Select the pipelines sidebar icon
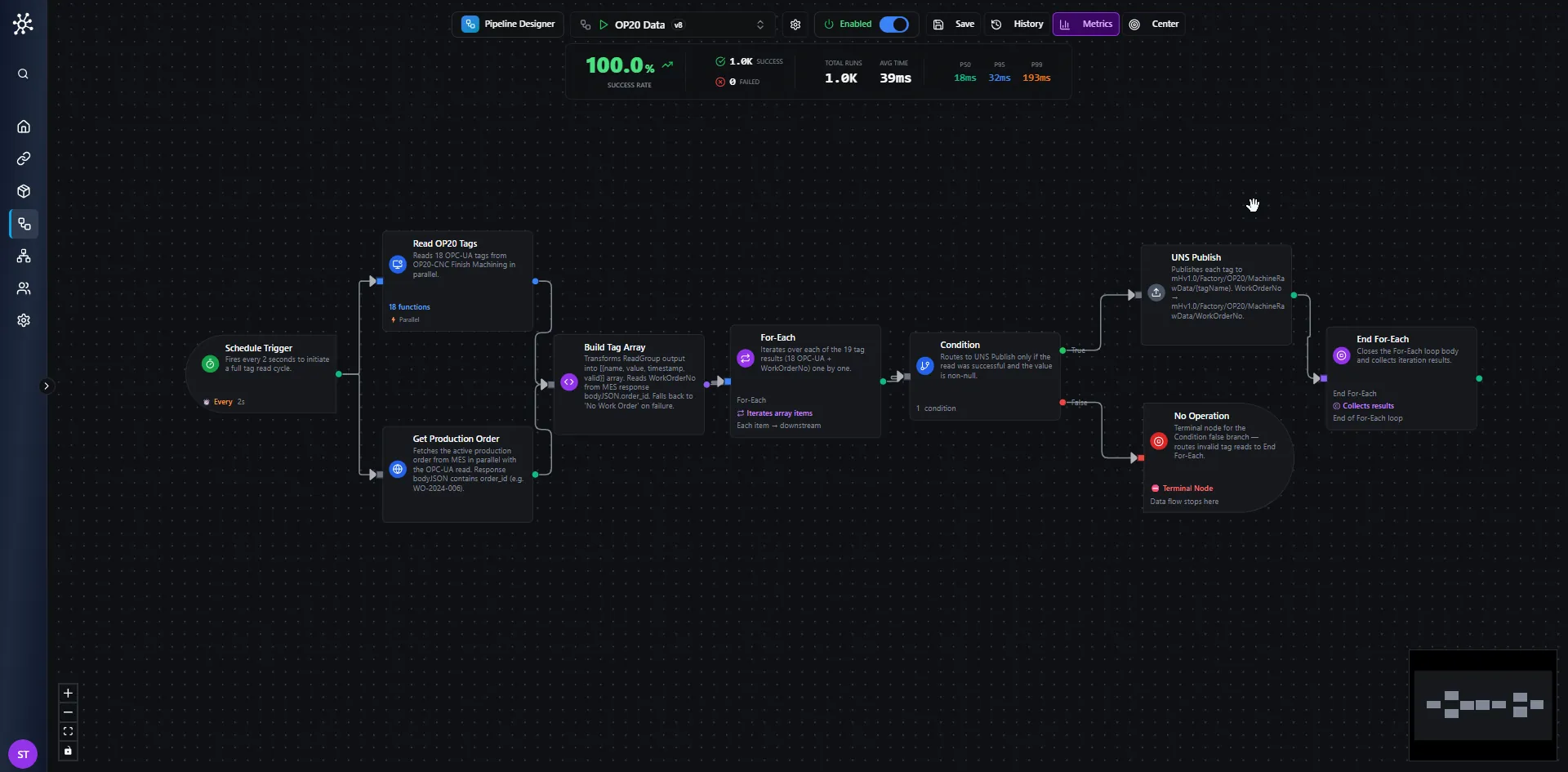The height and width of the screenshot is (772, 1568). click(24, 224)
